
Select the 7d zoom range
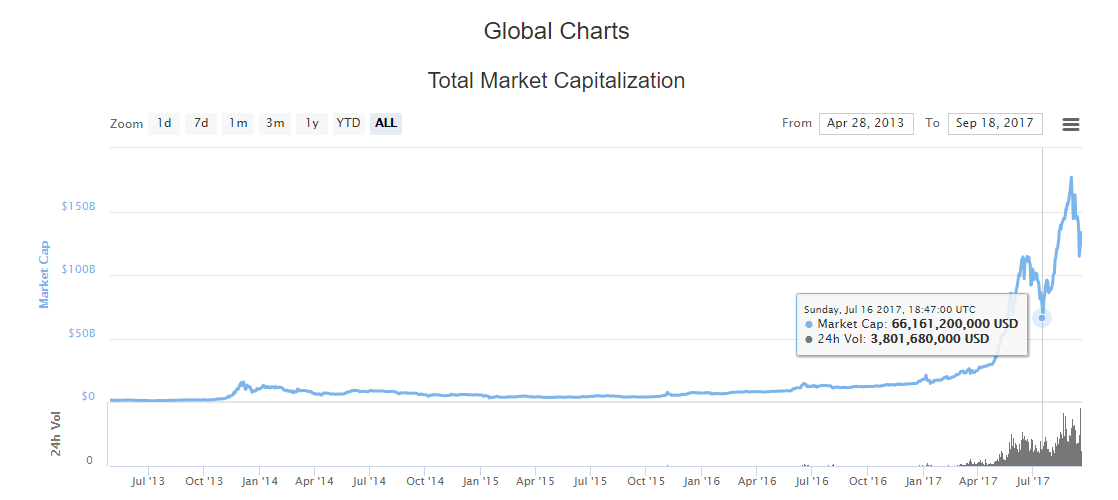point(201,123)
